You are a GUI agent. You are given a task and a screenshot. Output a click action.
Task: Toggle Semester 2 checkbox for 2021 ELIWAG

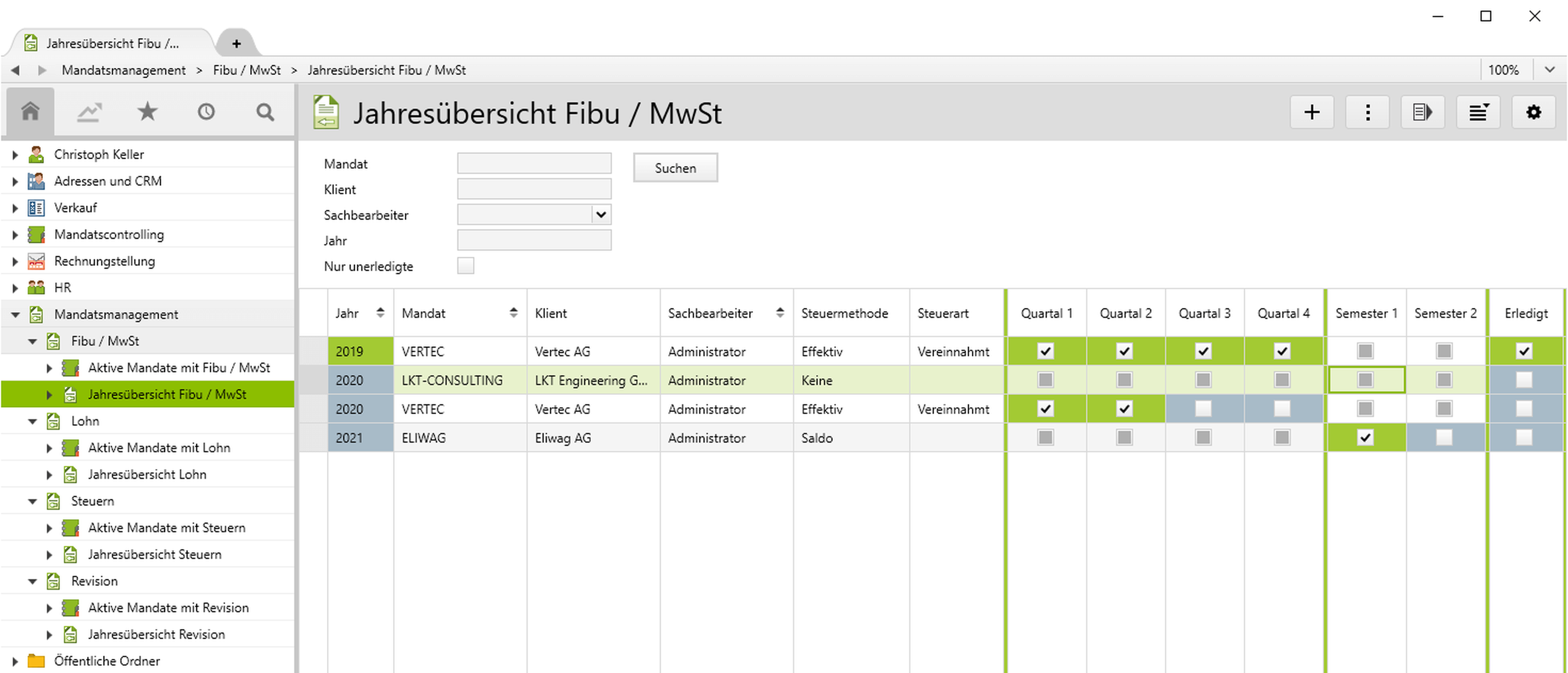(x=1444, y=437)
